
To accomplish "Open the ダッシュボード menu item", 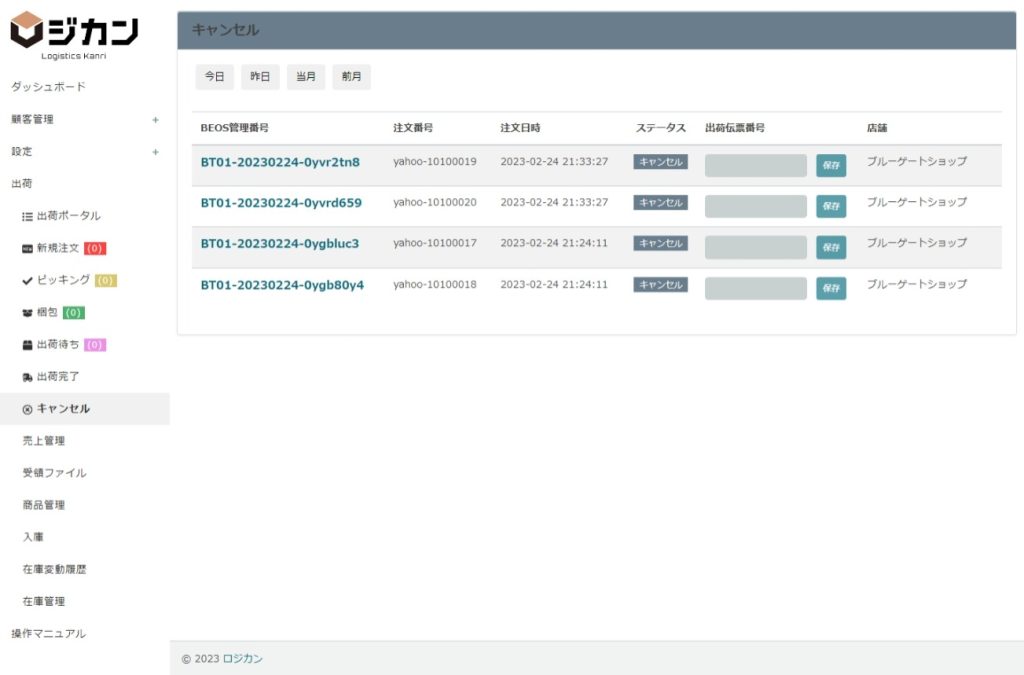I will pyautogui.click(x=48, y=87).
